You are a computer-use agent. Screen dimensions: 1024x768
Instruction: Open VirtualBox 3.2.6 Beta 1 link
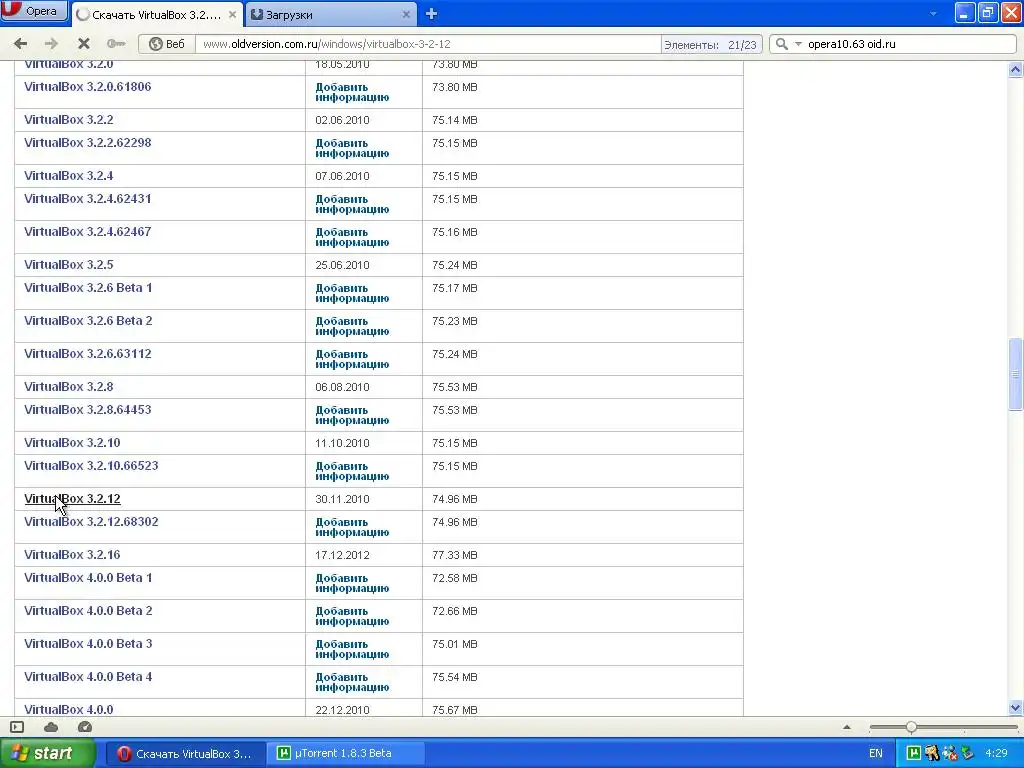88,287
